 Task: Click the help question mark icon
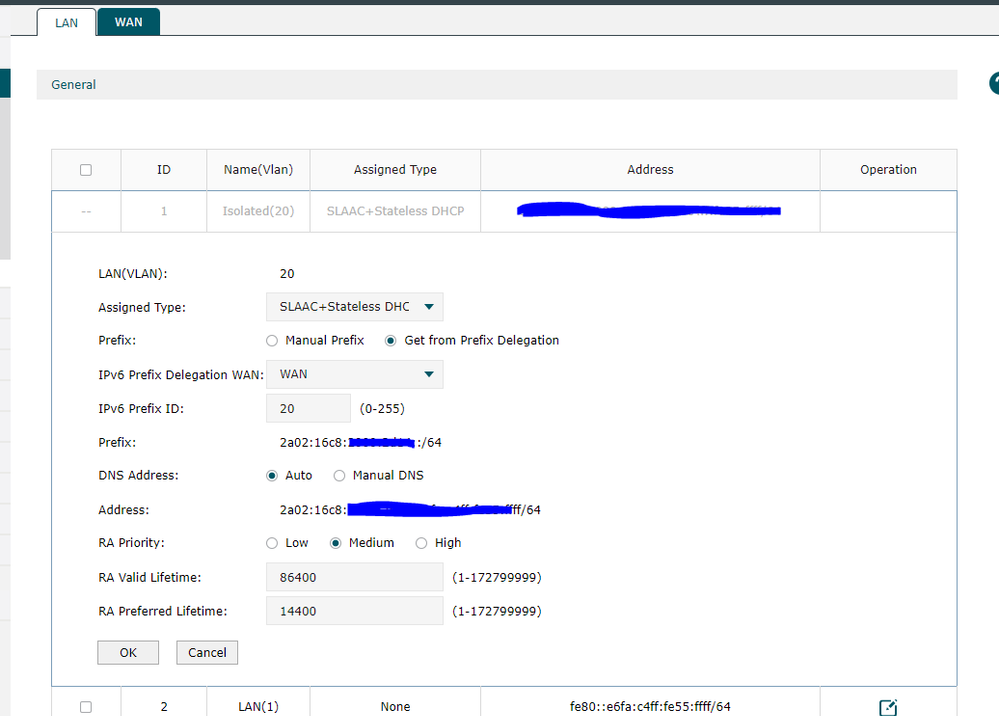click(x=994, y=84)
